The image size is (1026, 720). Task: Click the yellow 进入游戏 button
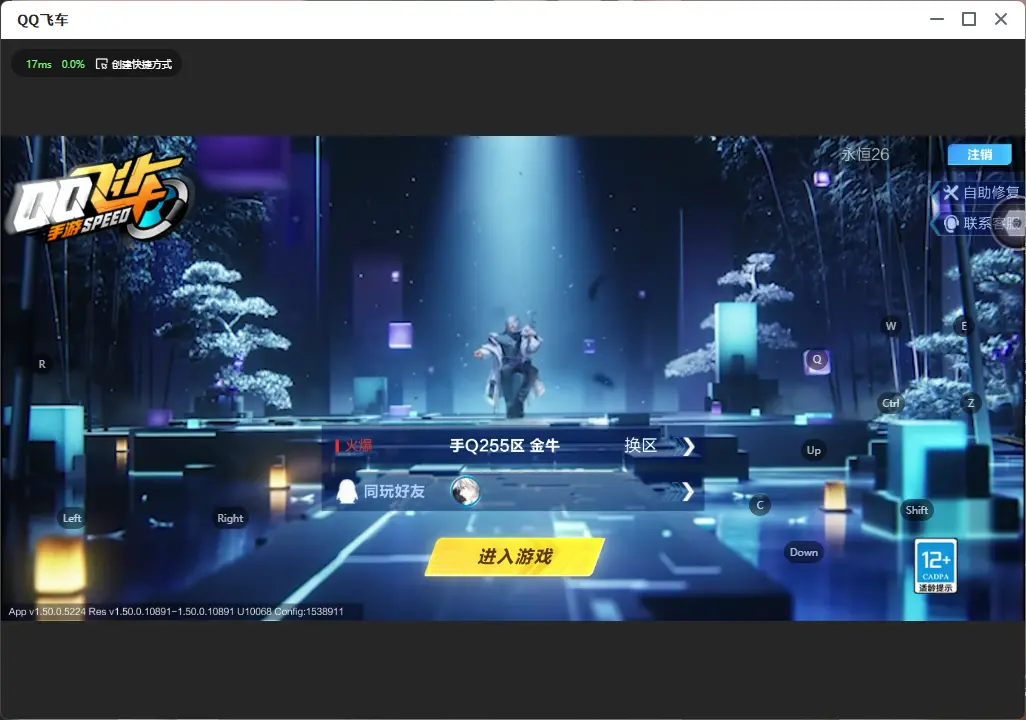pyautogui.click(x=515, y=557)
